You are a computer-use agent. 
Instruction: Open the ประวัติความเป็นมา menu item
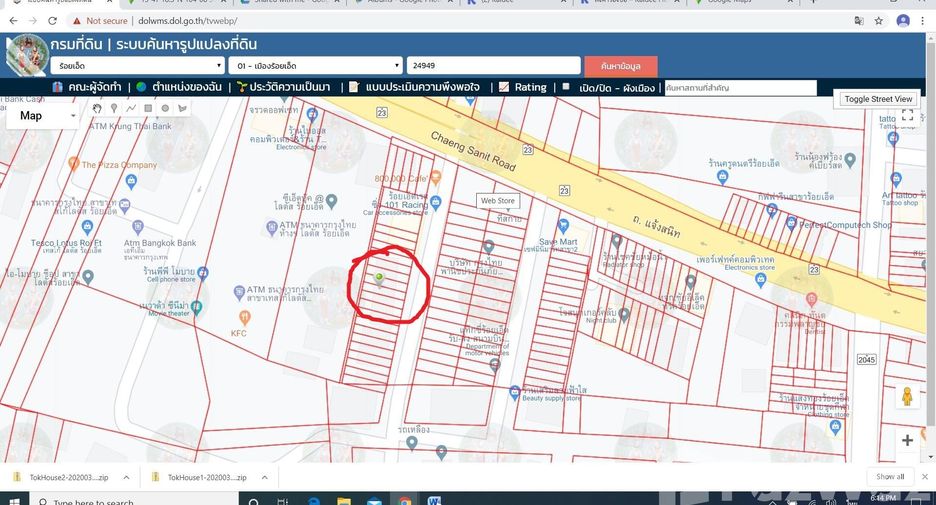tap(284, 87)
